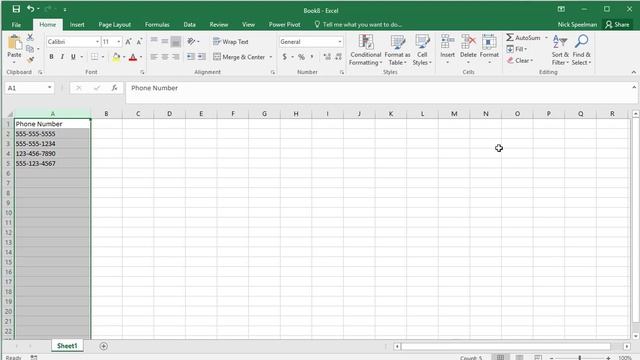Click the Insert cells icon
Image resolution: width=640 pixels, height=360 pixels.
tap(447, 42)
